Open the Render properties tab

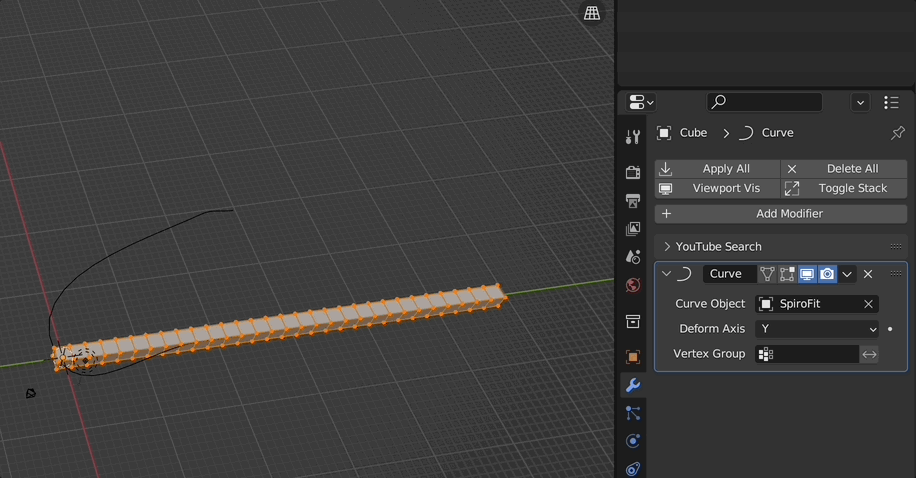[633, 172]
